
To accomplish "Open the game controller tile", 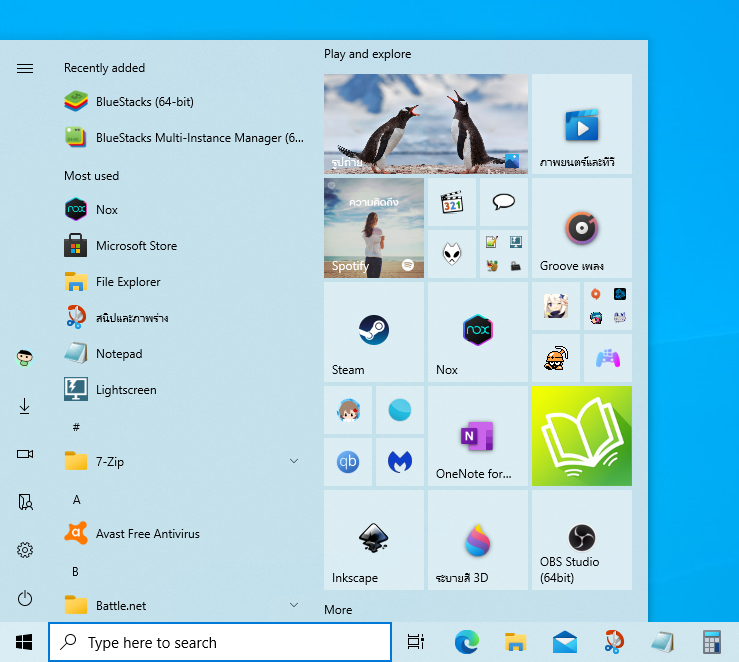I will tap(608, 358).
